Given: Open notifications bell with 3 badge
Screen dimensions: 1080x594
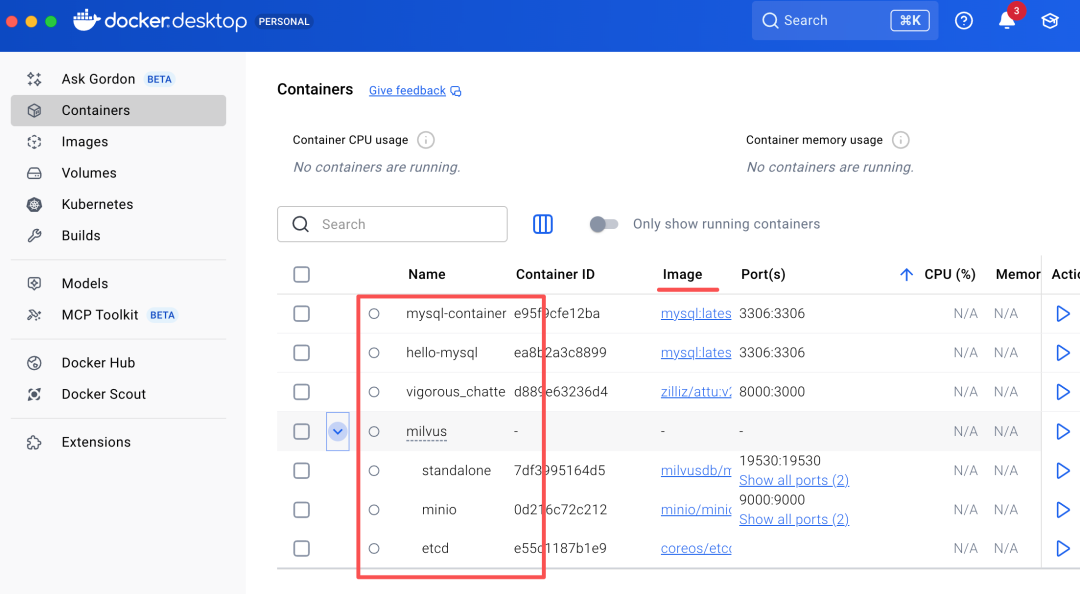Looking at the screenshot, I should coord(1007,19).
